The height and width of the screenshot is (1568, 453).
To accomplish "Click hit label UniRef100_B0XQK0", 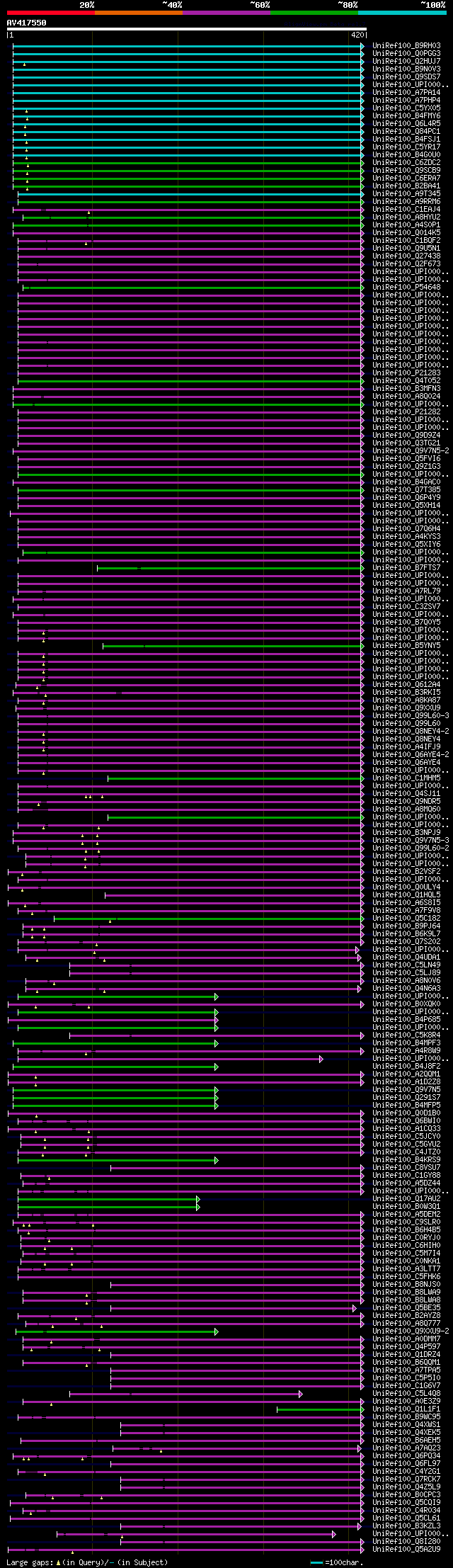I will click(x=406, y=1004).
